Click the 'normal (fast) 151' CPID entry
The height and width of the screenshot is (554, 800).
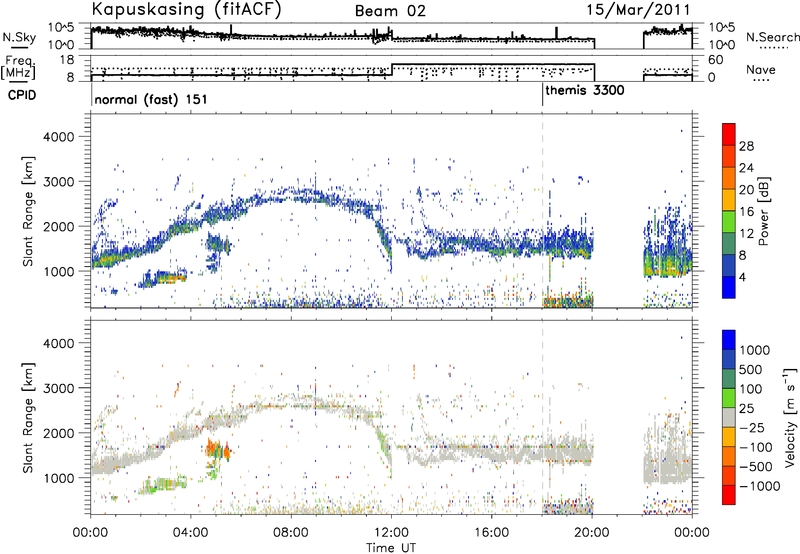[x=151, y=99]
